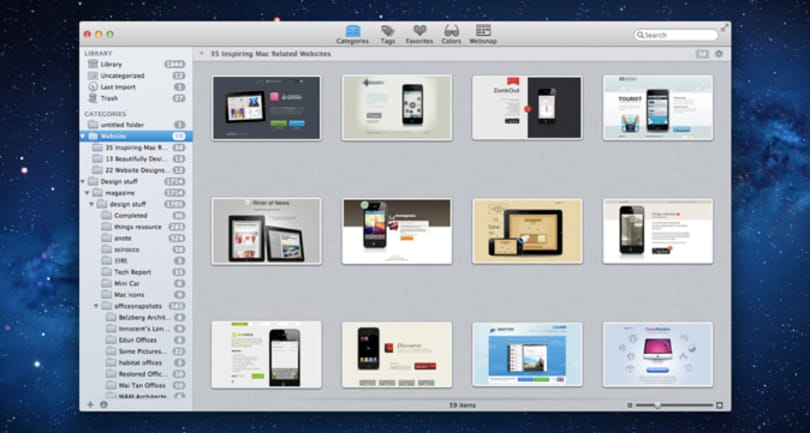
Task: Collapse the nested design stuff triangle under magazine
Action: [x=92, y=204]
